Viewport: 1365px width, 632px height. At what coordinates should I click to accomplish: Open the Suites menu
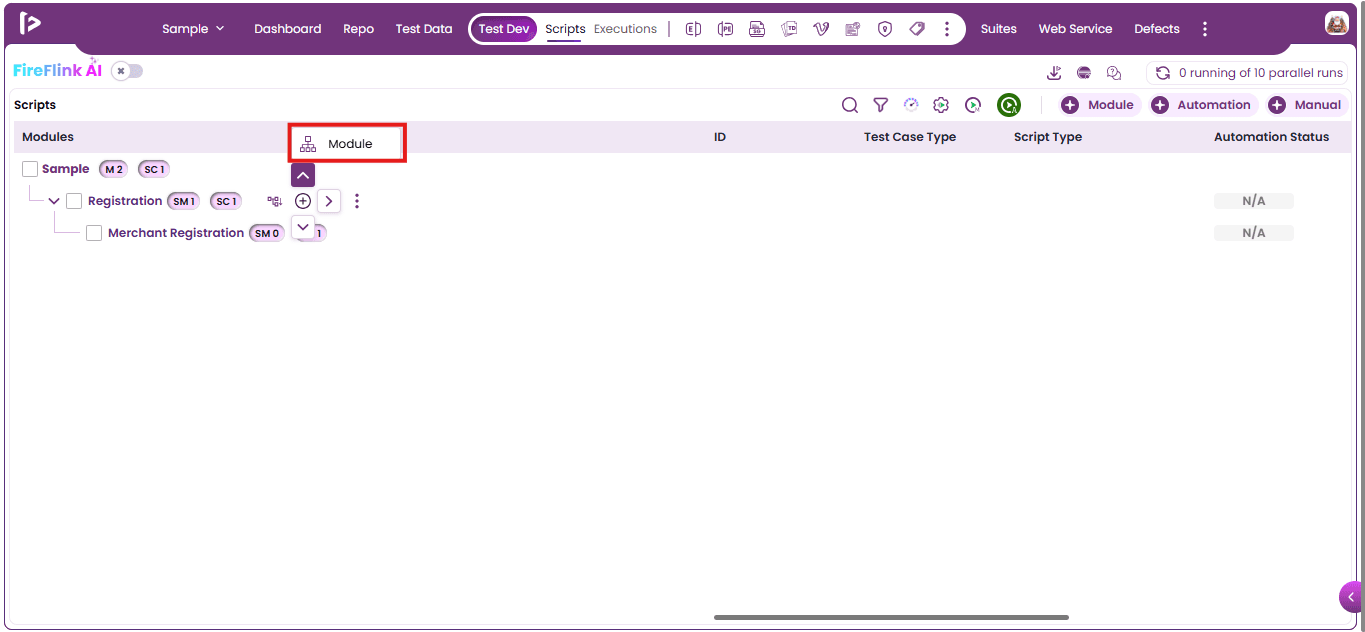pyautogui.click(x=998, y=29)
